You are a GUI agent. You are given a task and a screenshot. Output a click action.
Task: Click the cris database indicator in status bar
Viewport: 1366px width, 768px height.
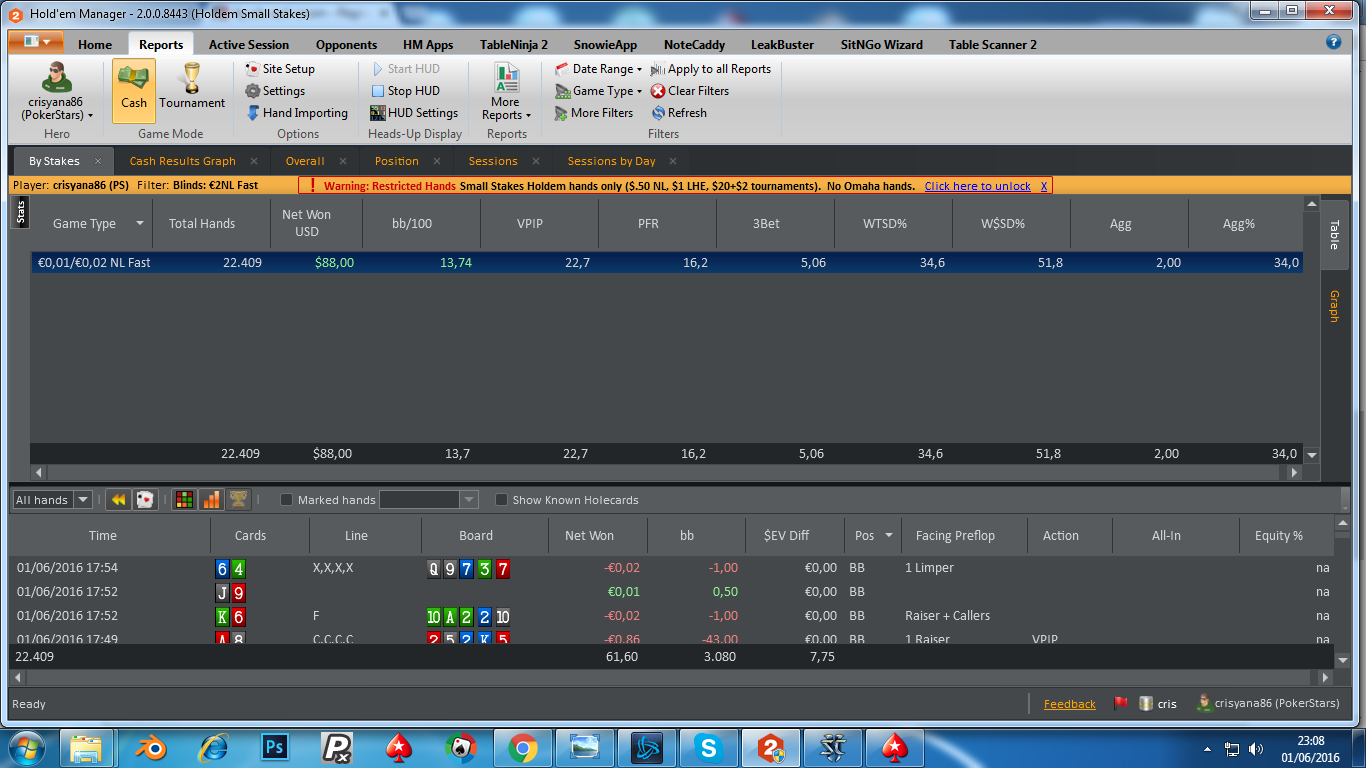(x=1158, y=704)
